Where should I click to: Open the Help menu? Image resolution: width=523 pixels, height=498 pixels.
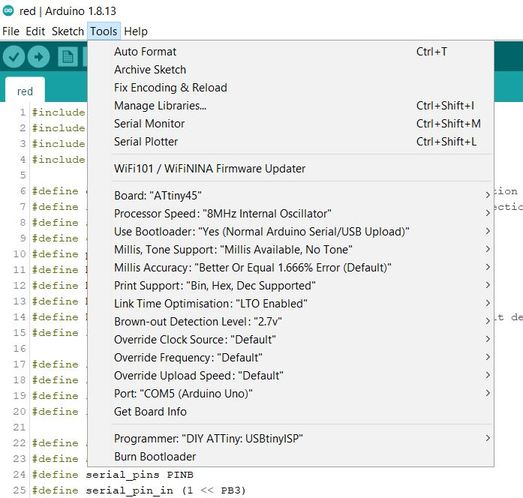tap(136, 31)
